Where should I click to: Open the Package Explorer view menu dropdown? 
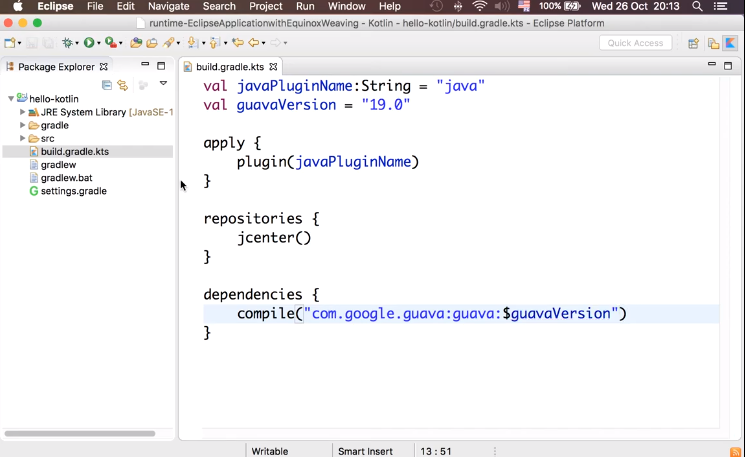[163, 84]
